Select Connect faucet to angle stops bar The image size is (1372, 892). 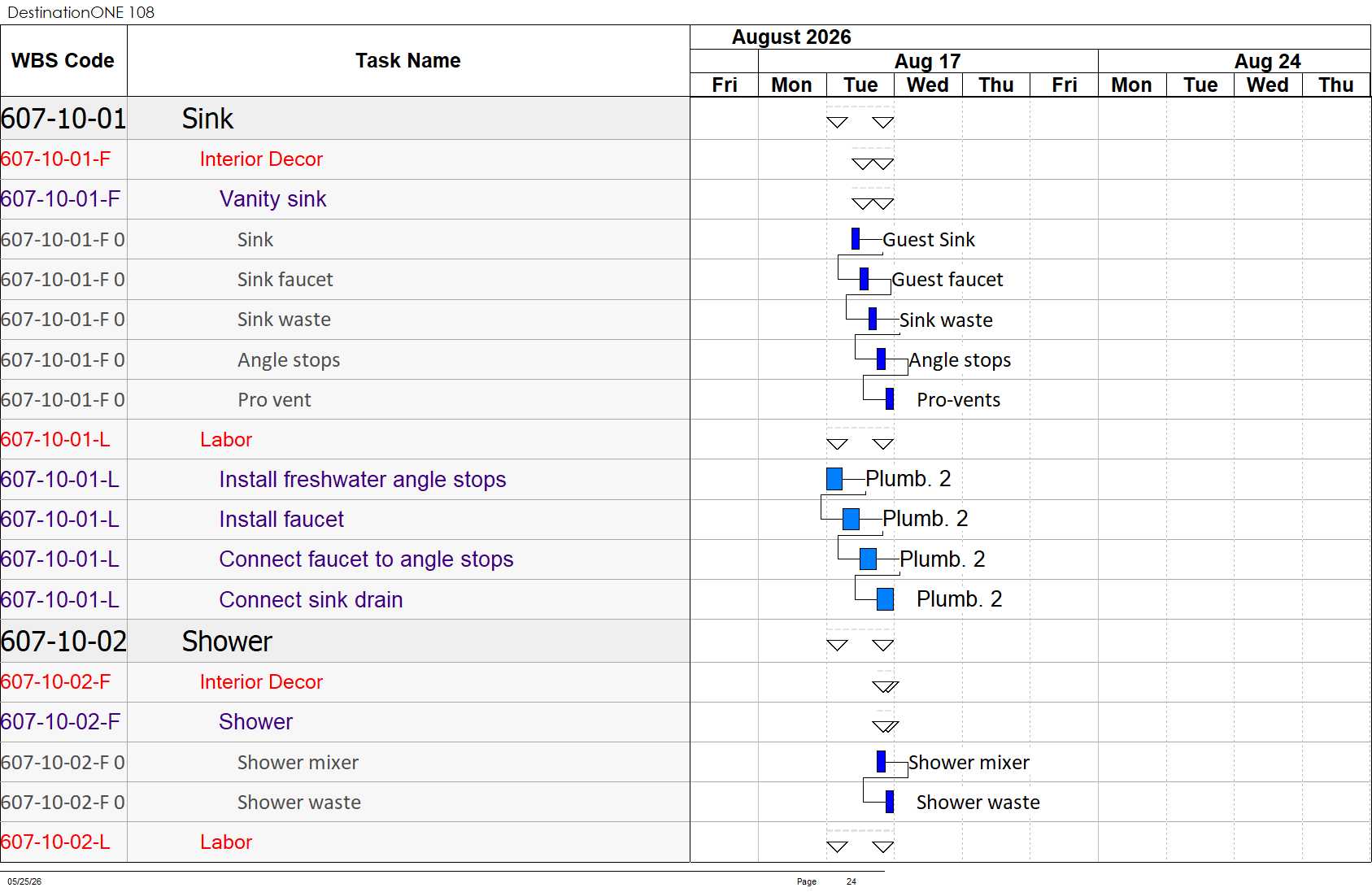[x=868, y=559]
